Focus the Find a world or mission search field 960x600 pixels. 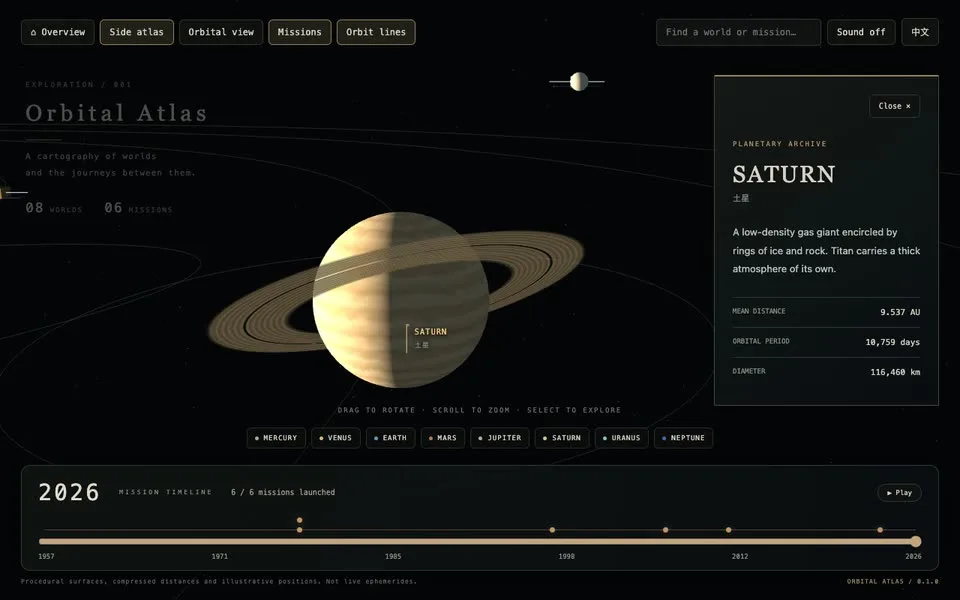[738, 32]
